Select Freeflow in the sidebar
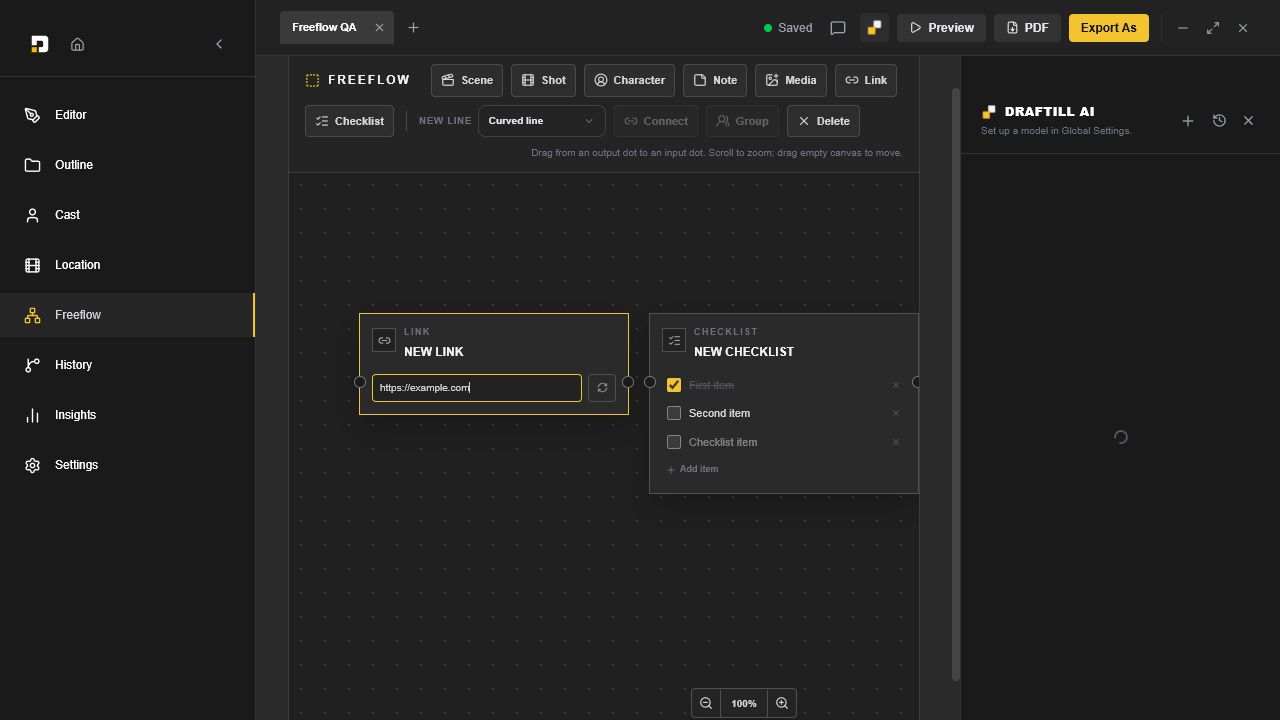The image size is (1280, 720). click(127, 315)
